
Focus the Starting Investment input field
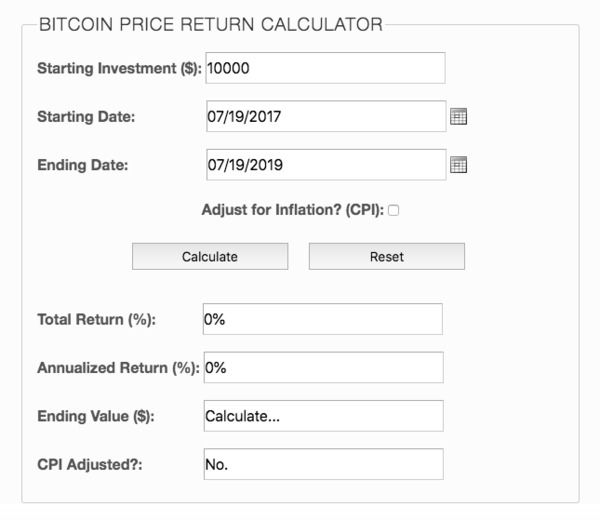click(x=325, y=68)
